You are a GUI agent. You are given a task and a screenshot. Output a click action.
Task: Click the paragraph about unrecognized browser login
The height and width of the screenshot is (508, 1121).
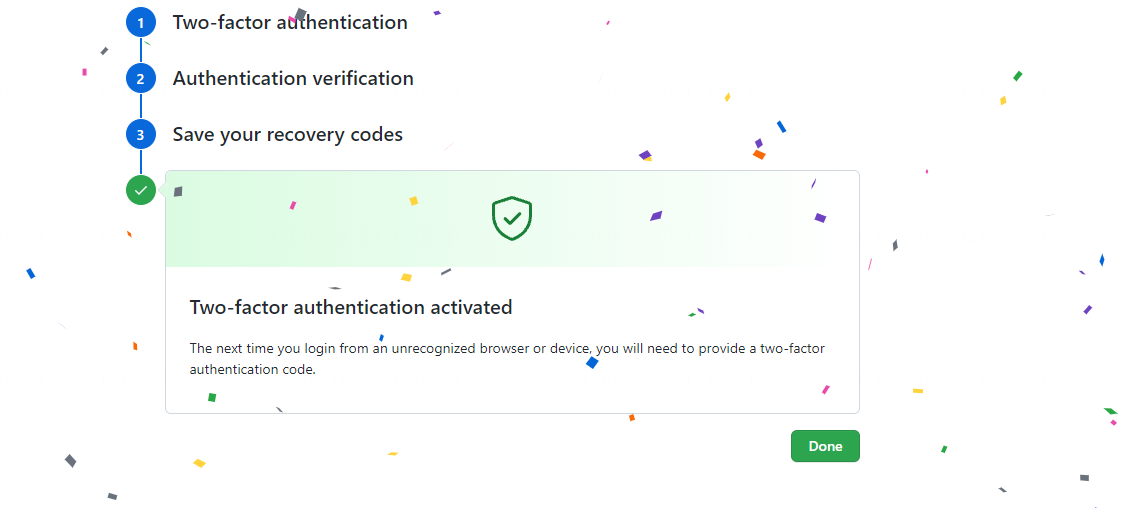coord(507,358)
